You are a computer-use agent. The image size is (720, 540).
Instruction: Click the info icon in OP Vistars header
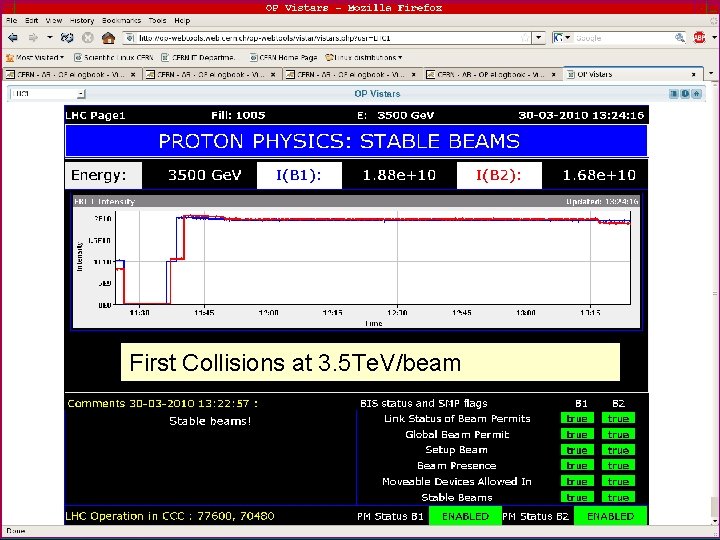coord(685,94)
